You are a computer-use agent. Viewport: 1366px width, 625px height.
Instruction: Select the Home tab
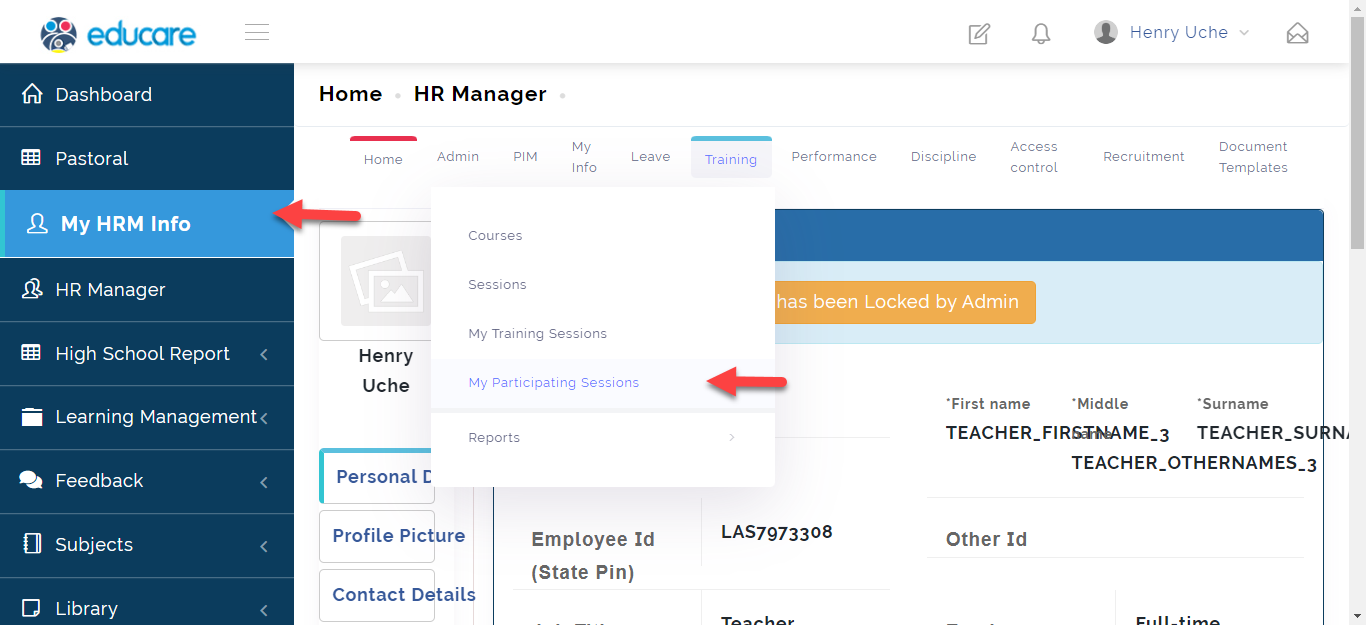pos(383,159)
